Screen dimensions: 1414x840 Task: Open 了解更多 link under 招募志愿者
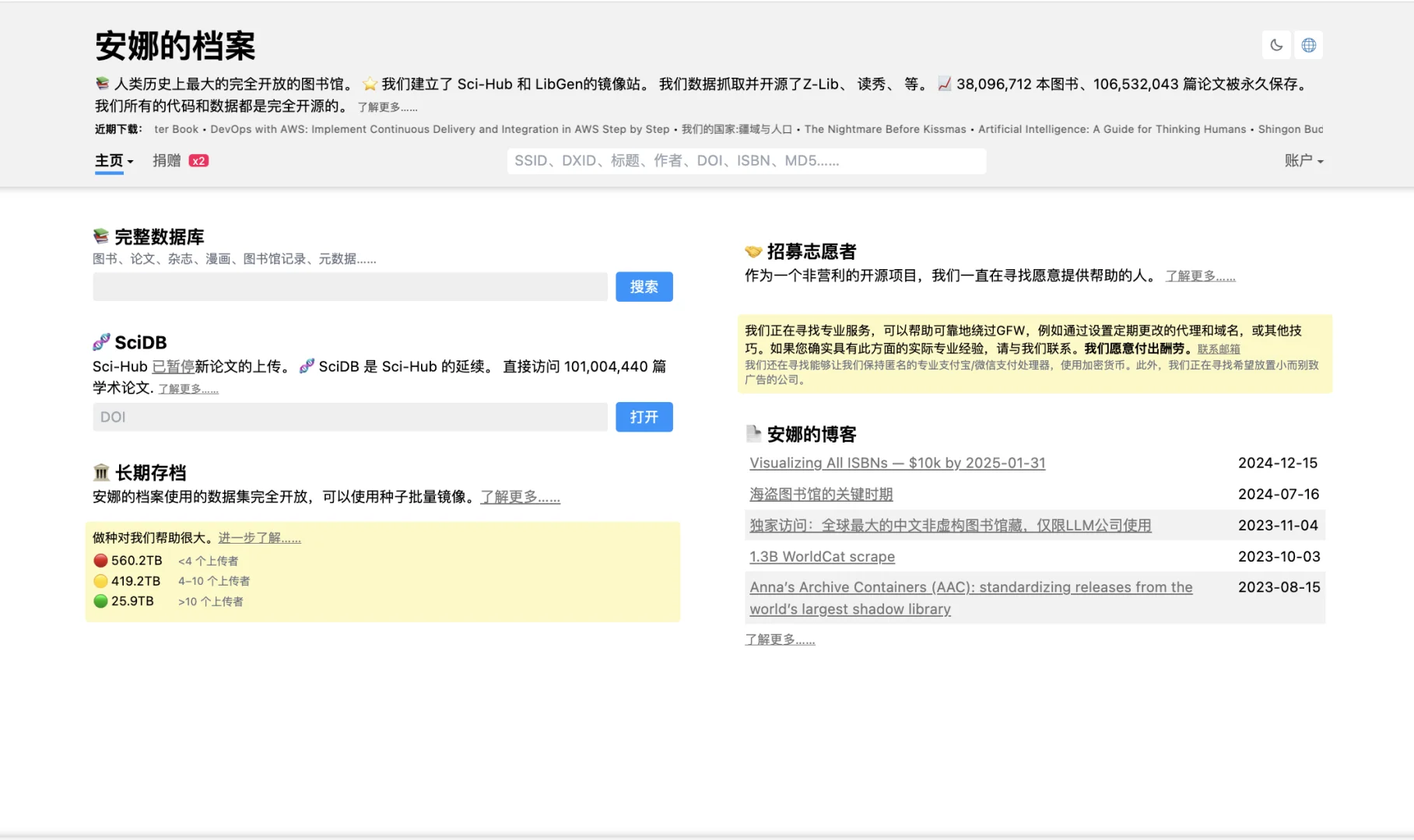pyautogui.click(x=1200, y=276)
